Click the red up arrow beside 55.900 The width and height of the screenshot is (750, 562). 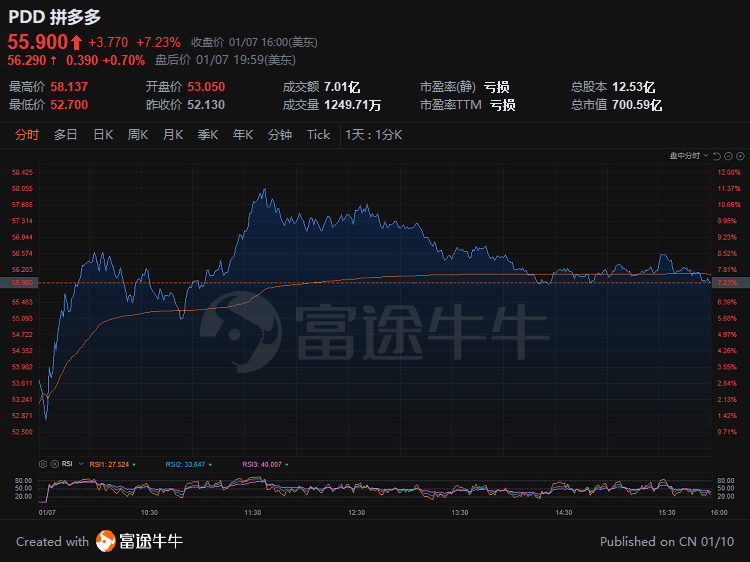(x=77, y=42)
